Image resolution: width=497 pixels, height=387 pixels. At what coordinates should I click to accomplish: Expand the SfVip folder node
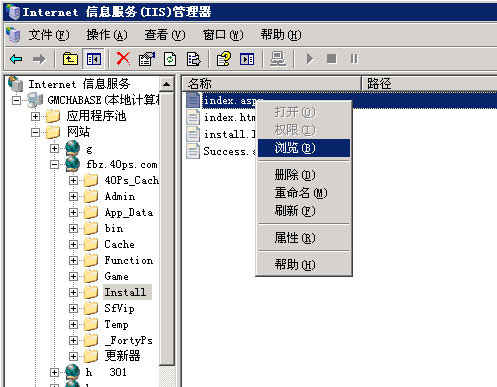73,308
